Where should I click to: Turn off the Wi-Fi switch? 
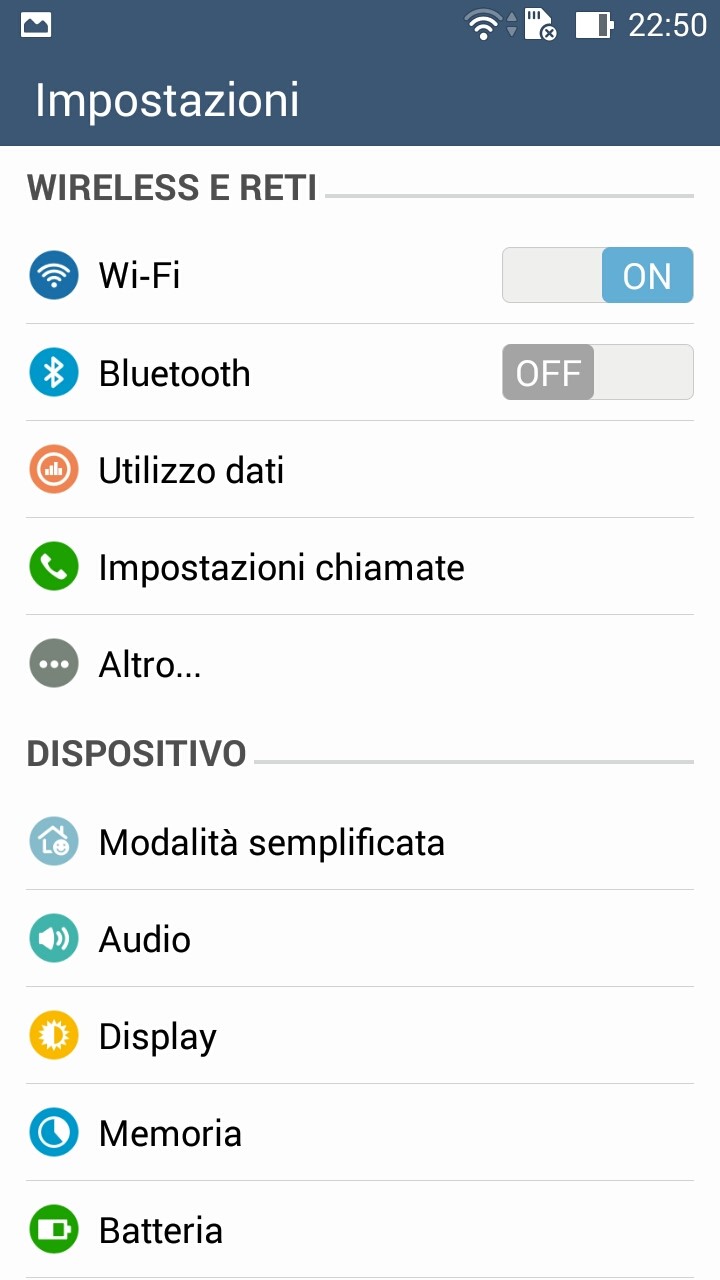pyautogui.click(x=597, y=275)
